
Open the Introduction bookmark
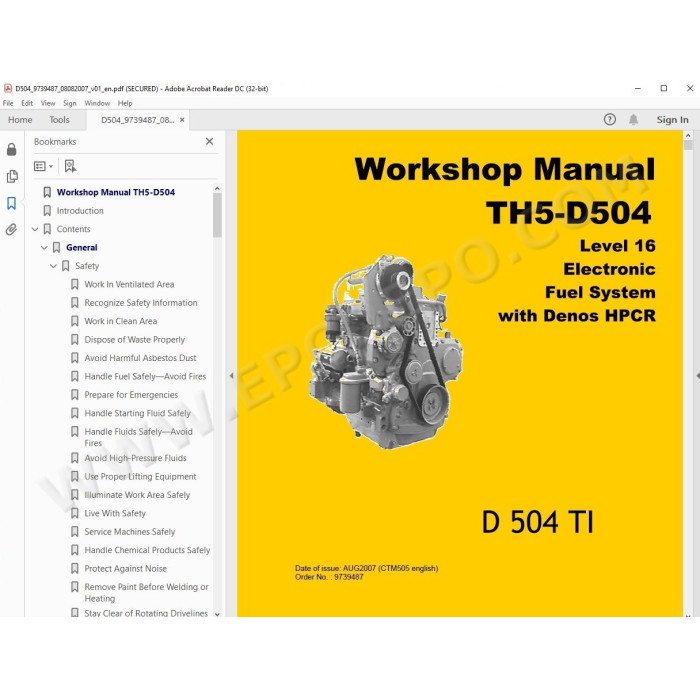(80, 211)
